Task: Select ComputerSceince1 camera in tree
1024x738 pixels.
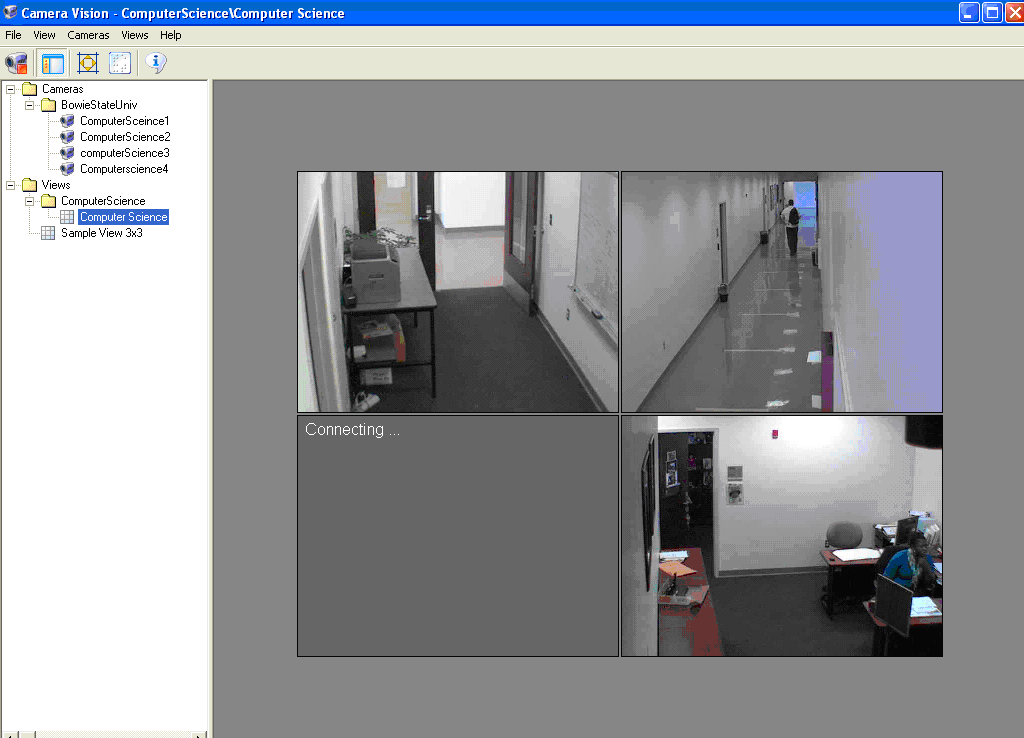Action: coord(125,121)
